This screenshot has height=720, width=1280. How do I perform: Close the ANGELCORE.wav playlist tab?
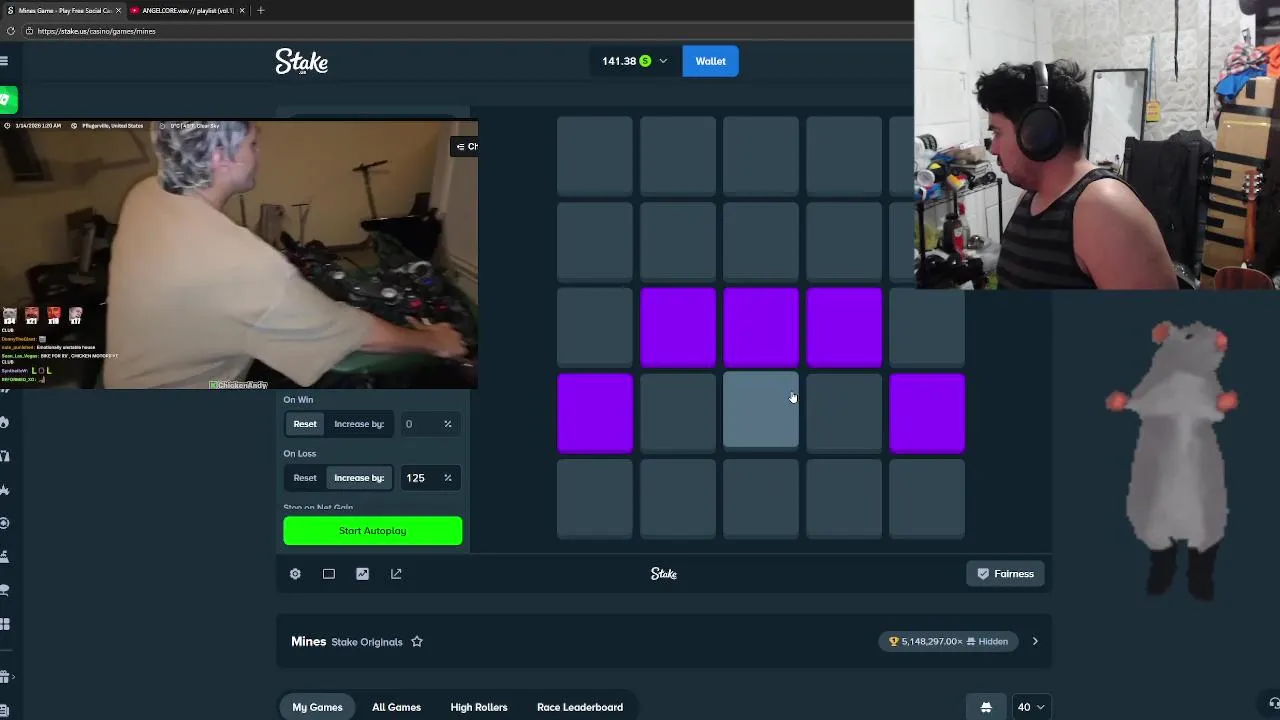(x=242, y=10)
